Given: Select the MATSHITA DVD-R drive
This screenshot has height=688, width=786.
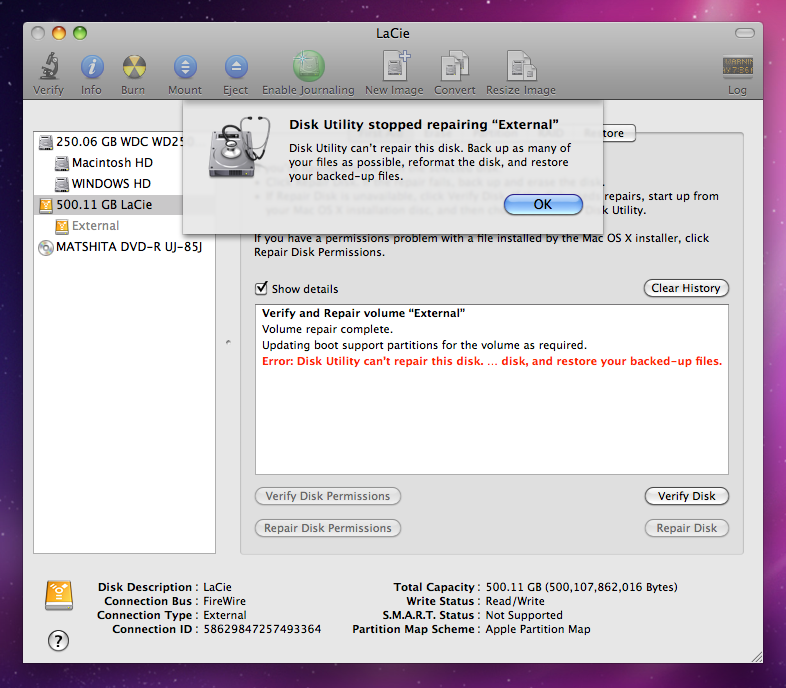Looking at the screenshot, I should point(124,247).
